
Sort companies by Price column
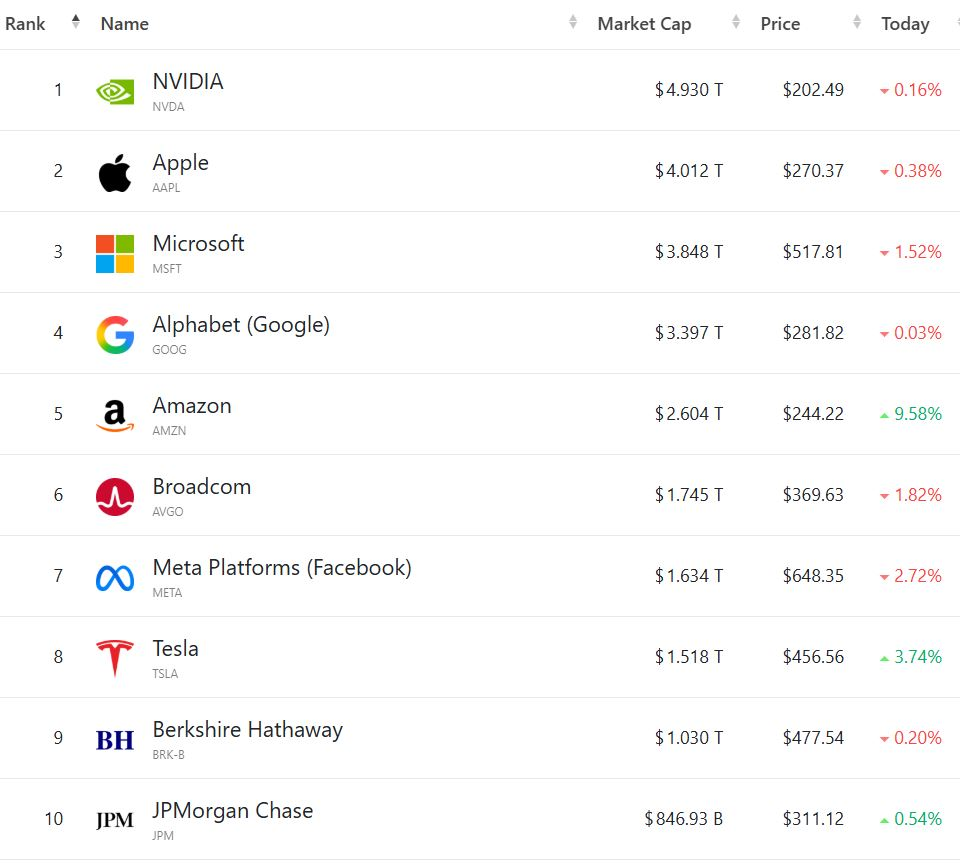pos(780,24)
